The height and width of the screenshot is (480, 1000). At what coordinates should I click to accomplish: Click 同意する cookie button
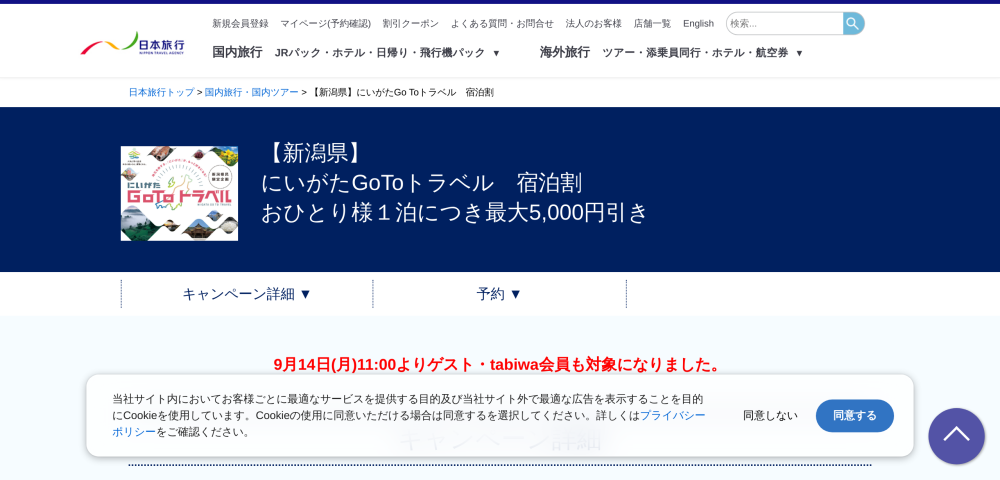click(855, 416)
